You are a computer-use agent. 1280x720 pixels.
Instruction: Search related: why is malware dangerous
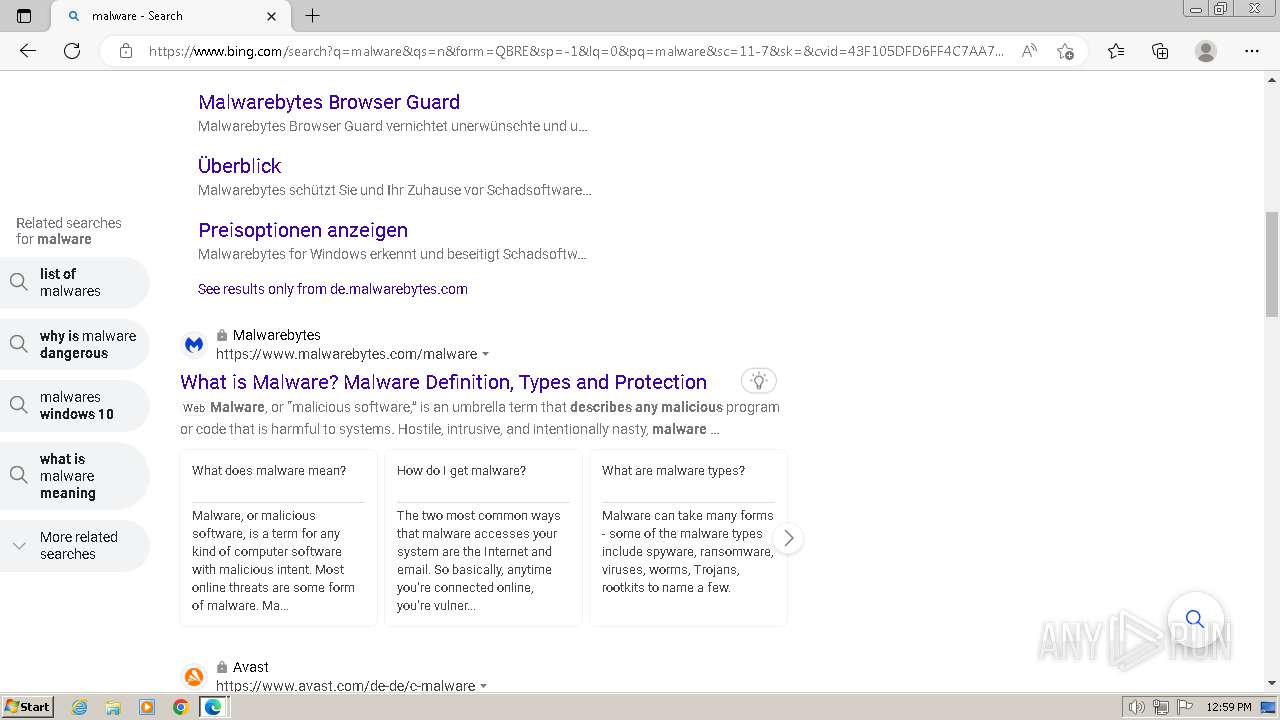pyautogui.click(x=75, y=345)
